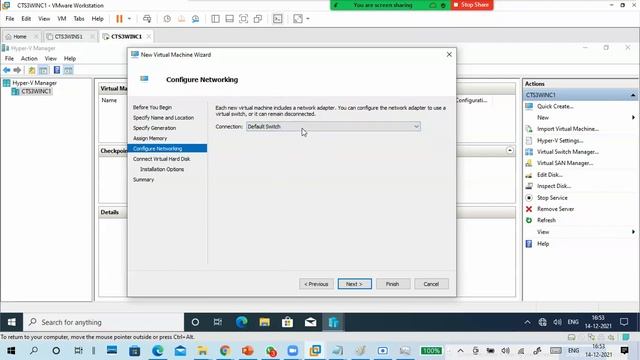Go to Summary wizard step
640x360 pixels.
(143, 180)
